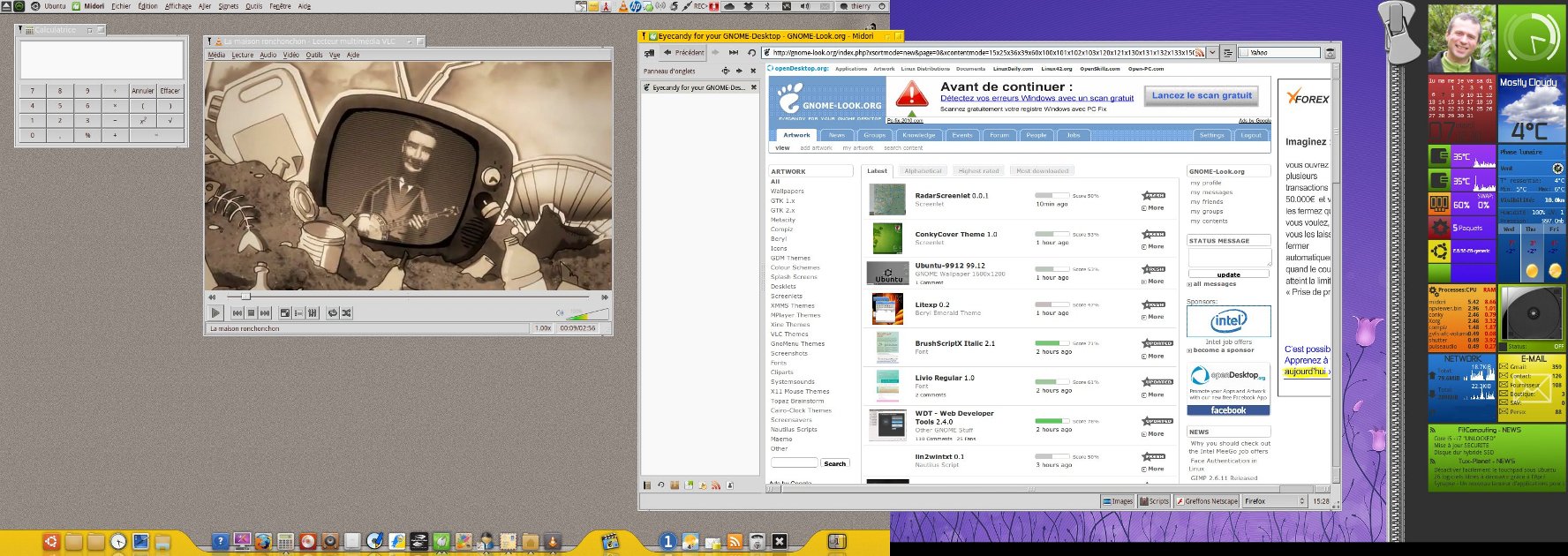Open the Affichage menu in the top bar
The width and height of the screenshot is (1568, 556).
(178, 6)
